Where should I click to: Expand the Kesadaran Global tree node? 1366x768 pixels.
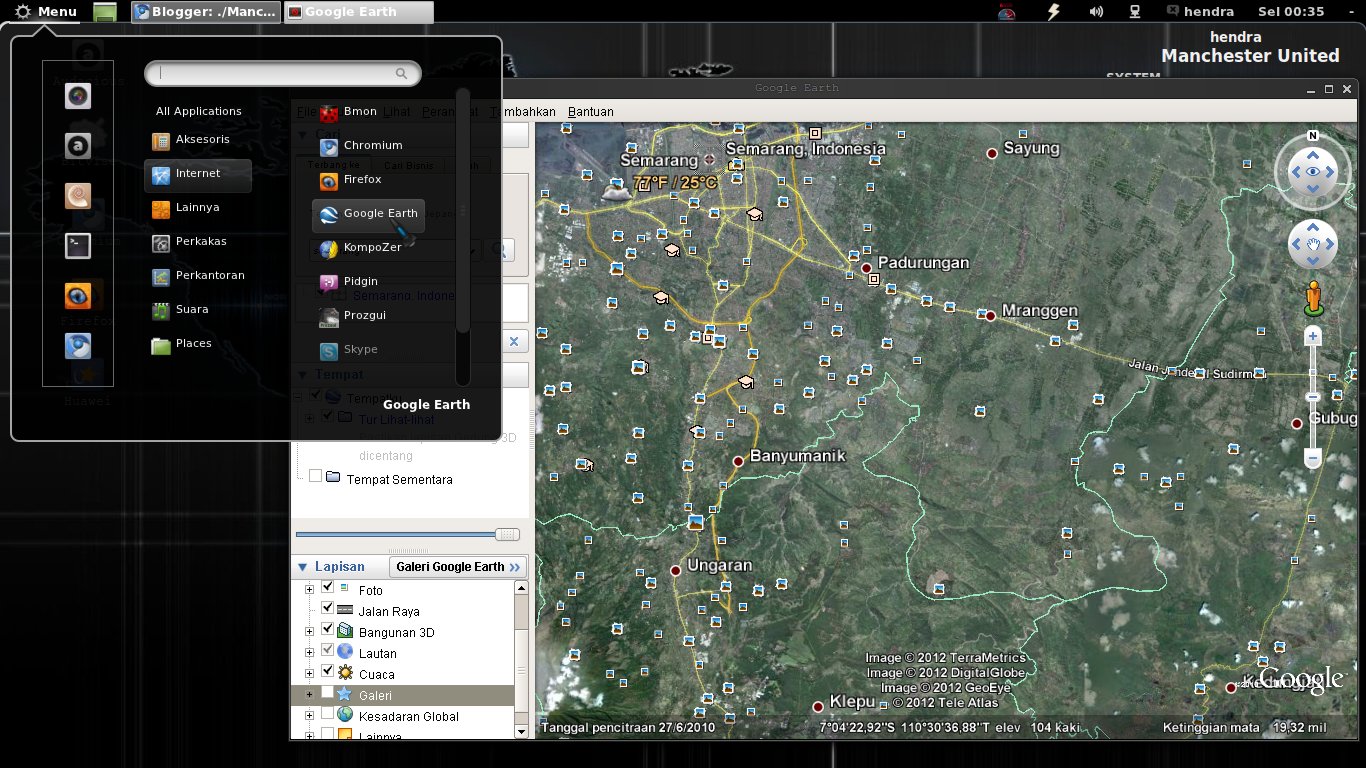click(x=309, y=716)
